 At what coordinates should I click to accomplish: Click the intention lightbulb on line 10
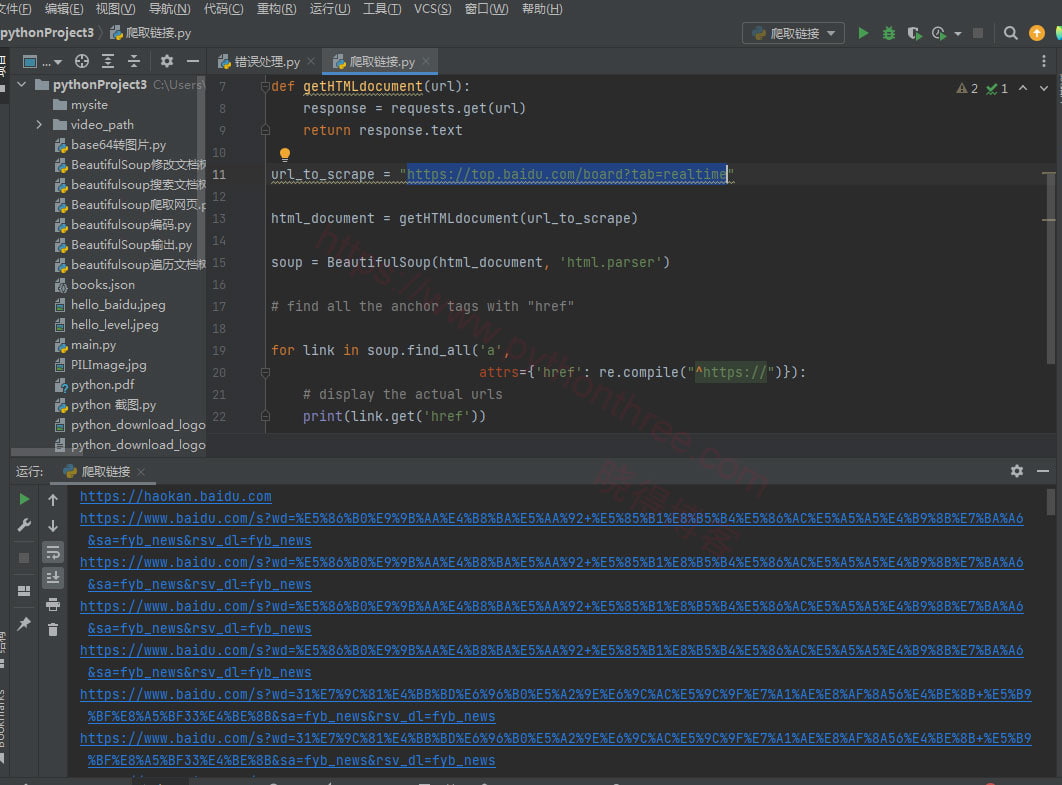(284, 155)
